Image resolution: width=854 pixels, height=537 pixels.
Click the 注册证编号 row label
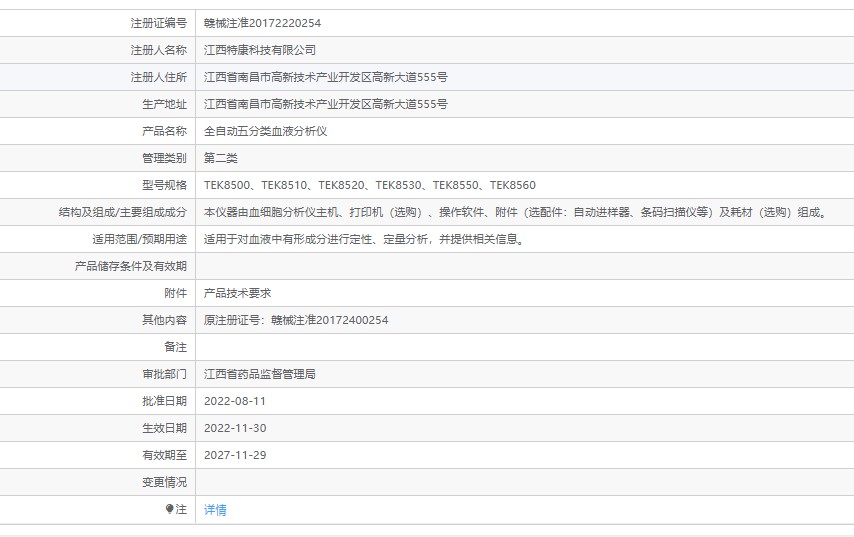coord(158,23)
